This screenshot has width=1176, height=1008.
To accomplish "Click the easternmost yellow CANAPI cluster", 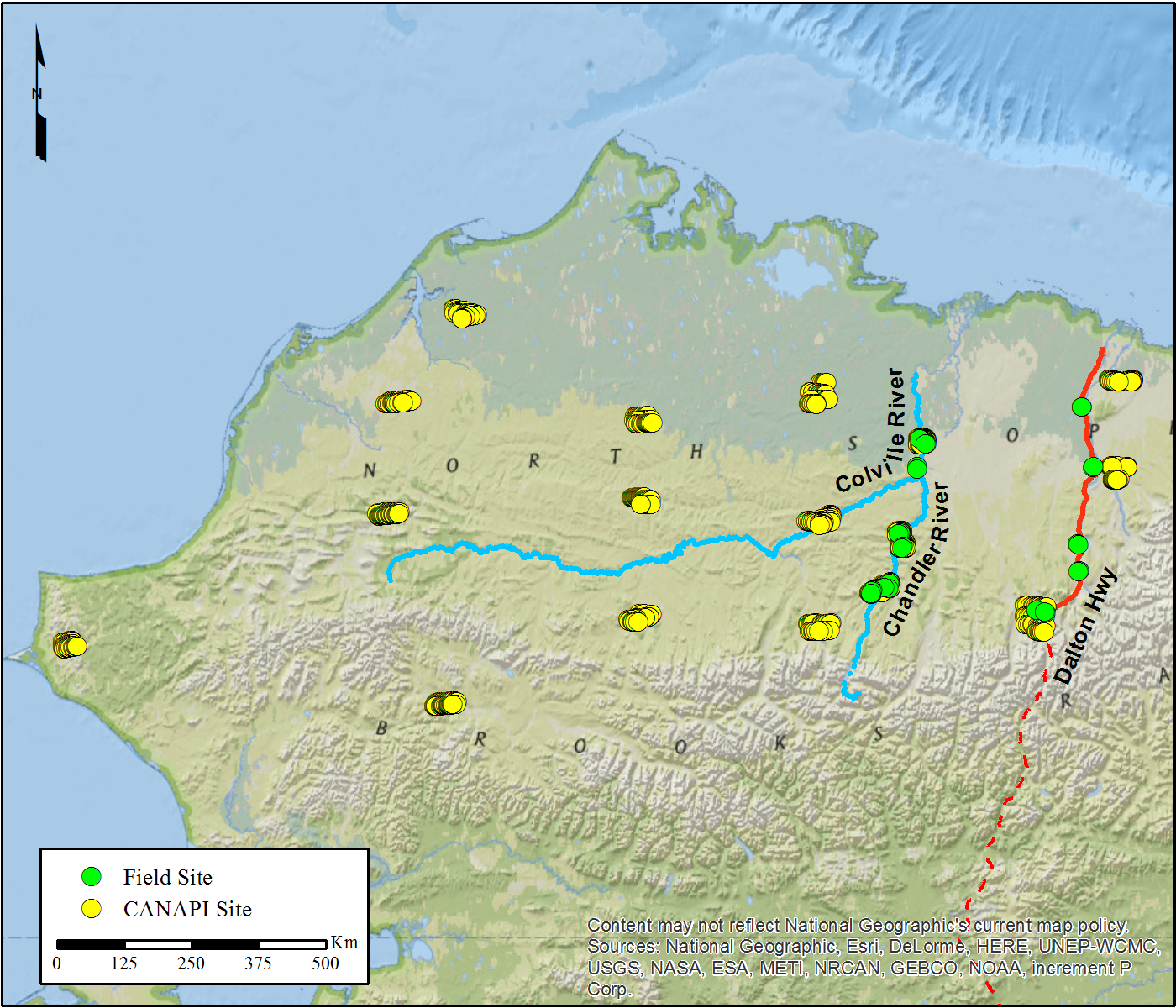I will pyautogui.click(x=1121, y=381).
